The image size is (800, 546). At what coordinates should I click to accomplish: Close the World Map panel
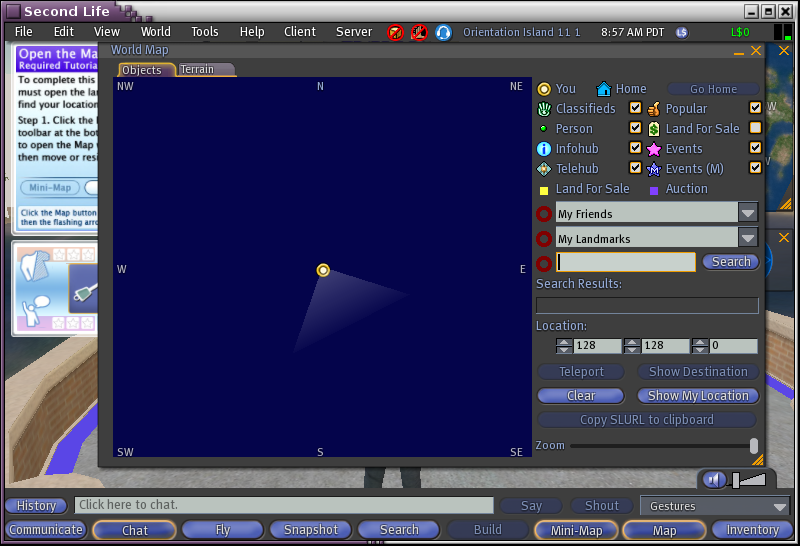[x=756, y=51]
